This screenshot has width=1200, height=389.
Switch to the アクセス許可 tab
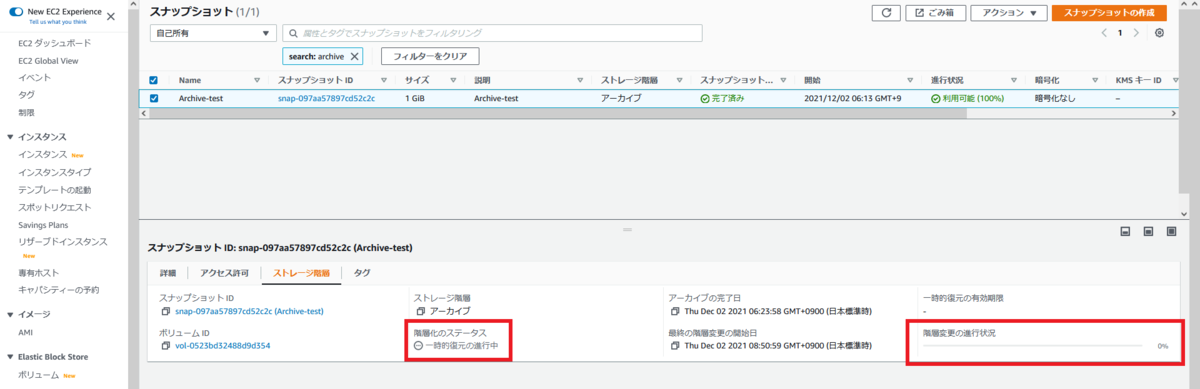pos(224,272)
